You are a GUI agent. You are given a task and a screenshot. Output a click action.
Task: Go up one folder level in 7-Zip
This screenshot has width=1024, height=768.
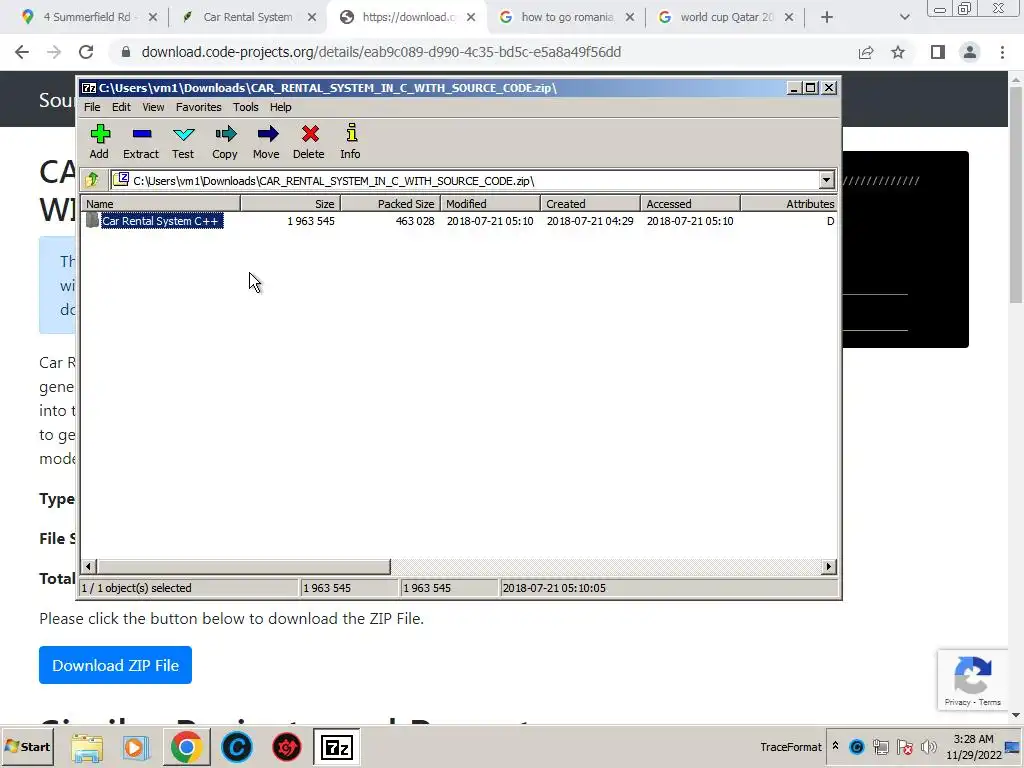(92, 180)
